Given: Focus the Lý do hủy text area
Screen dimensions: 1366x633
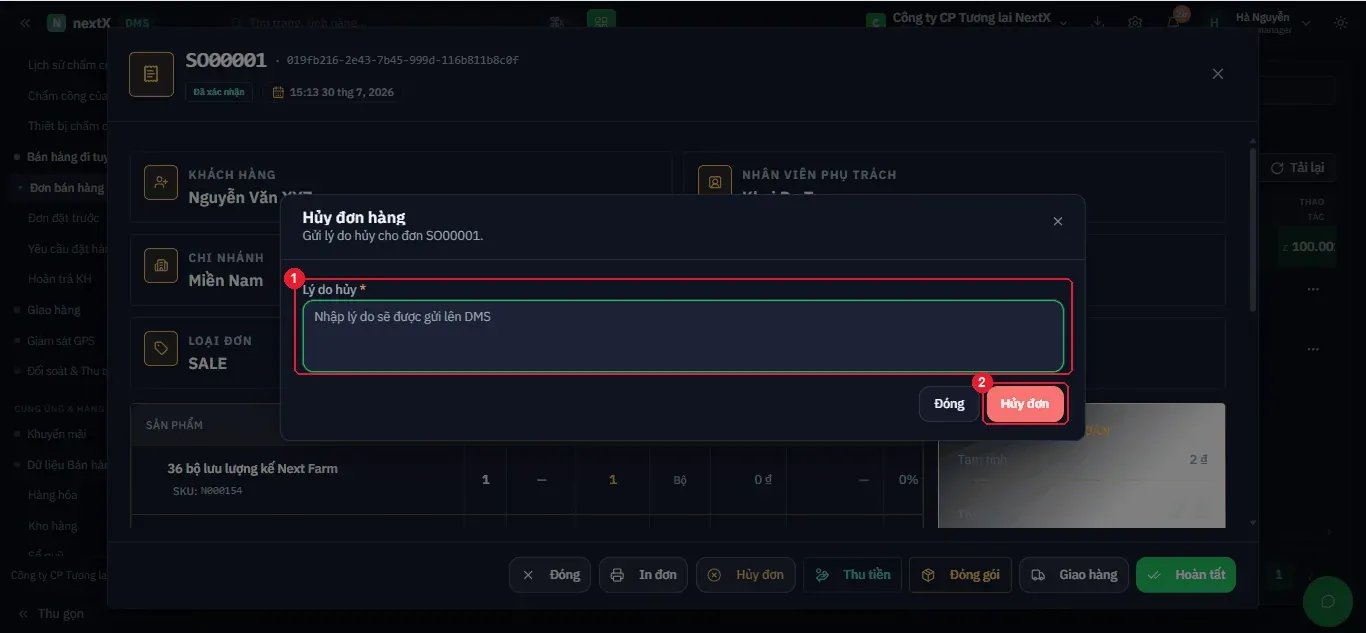Looking at the screenshot, I should coord(683,336).
